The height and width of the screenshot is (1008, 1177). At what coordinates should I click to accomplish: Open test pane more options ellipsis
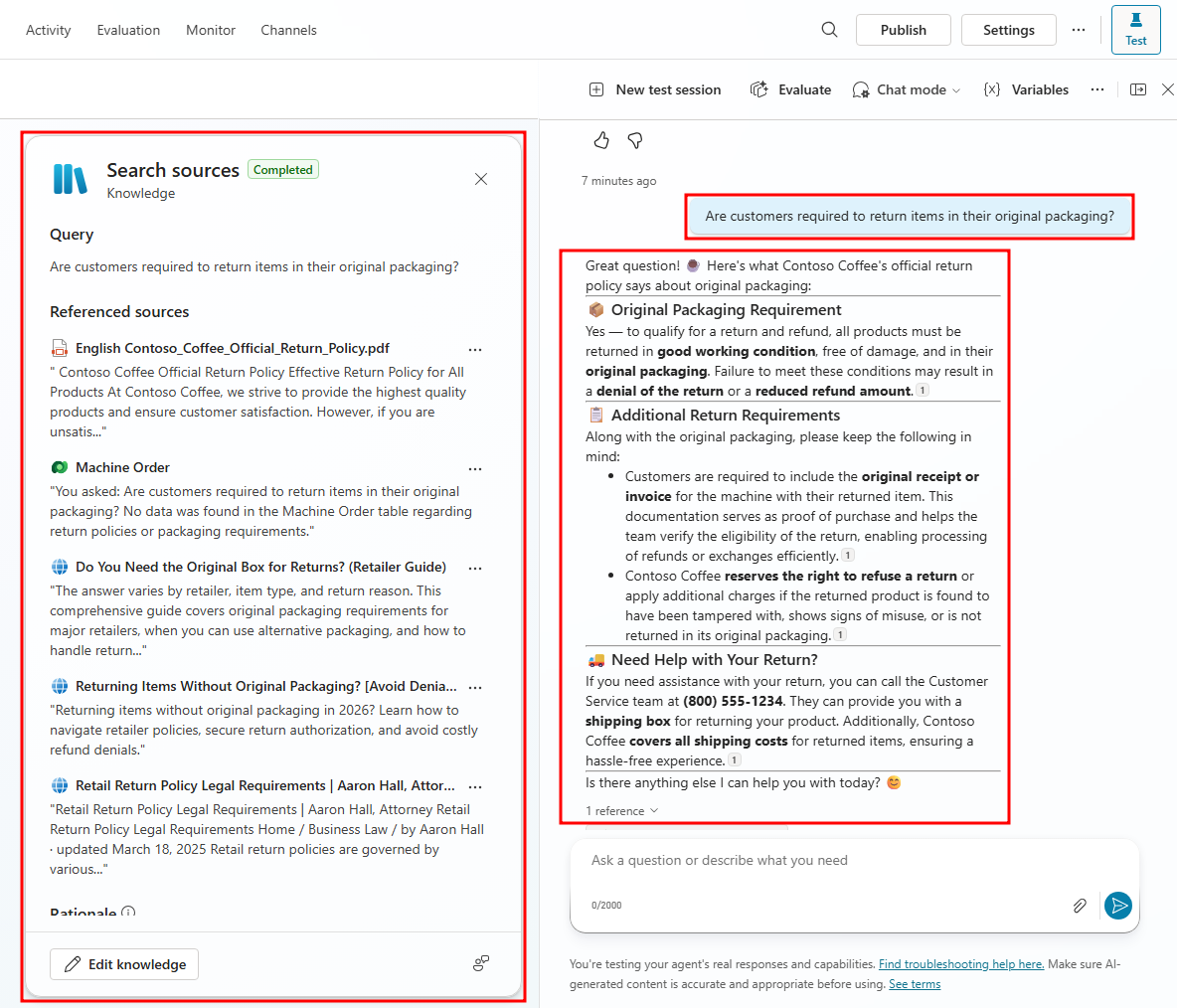(x=1097, y=89)
